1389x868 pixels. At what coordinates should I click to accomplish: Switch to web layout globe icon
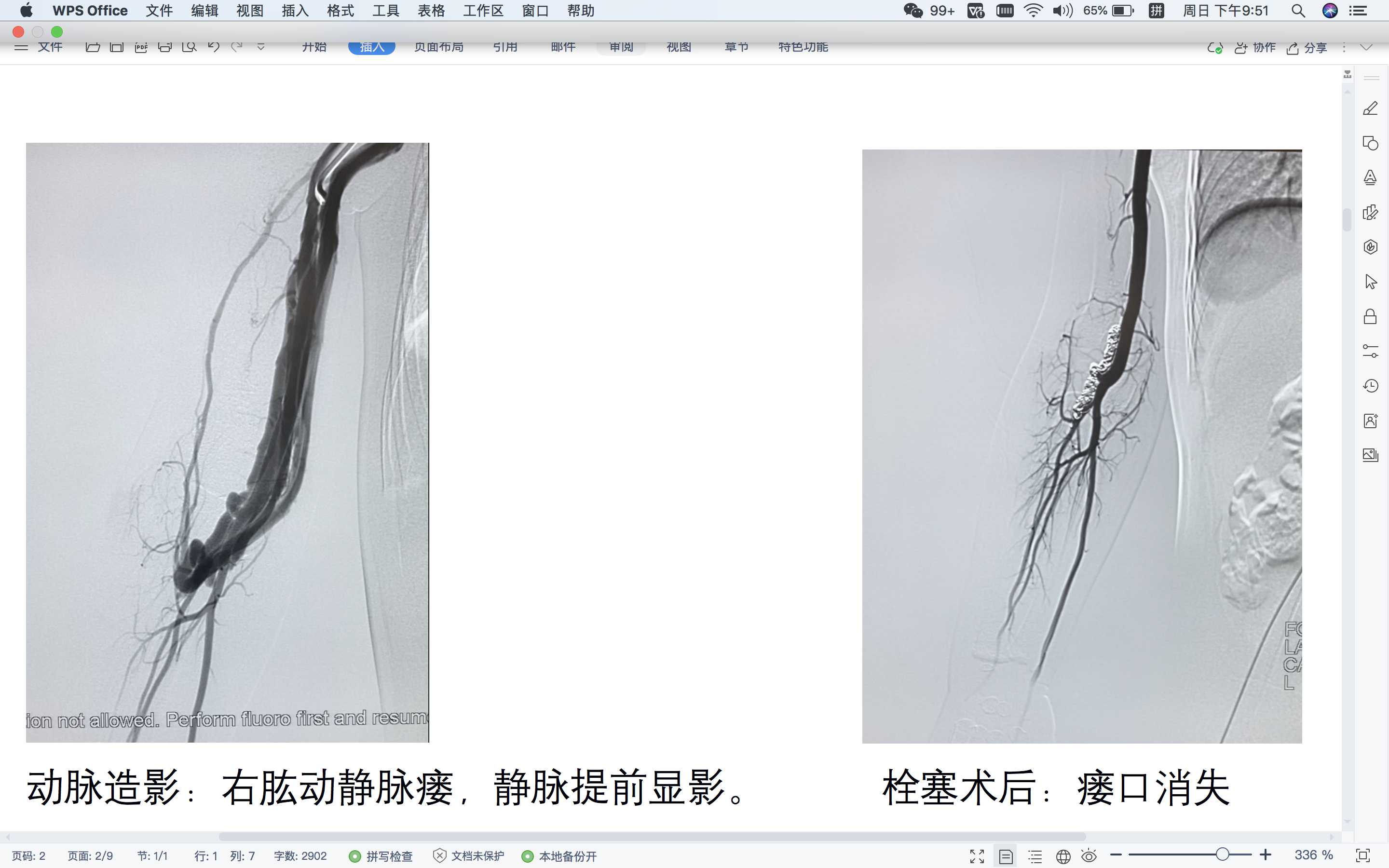(1063, 856)
